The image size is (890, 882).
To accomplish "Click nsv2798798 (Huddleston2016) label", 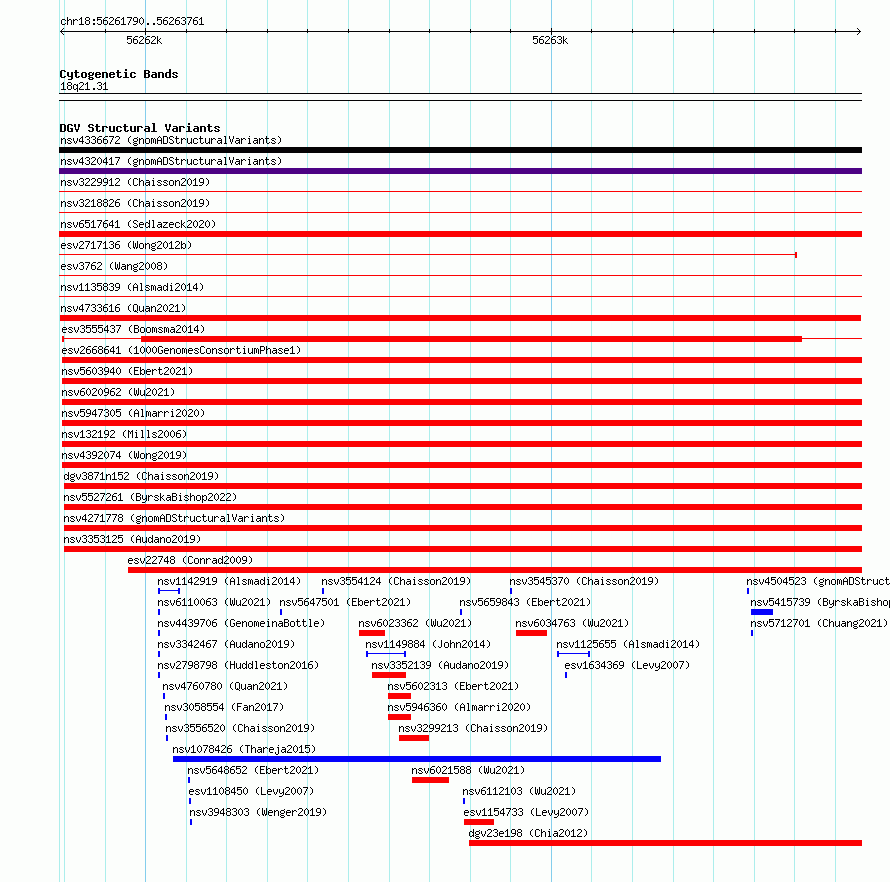I will pyautogui.click(x=238, y=665).
